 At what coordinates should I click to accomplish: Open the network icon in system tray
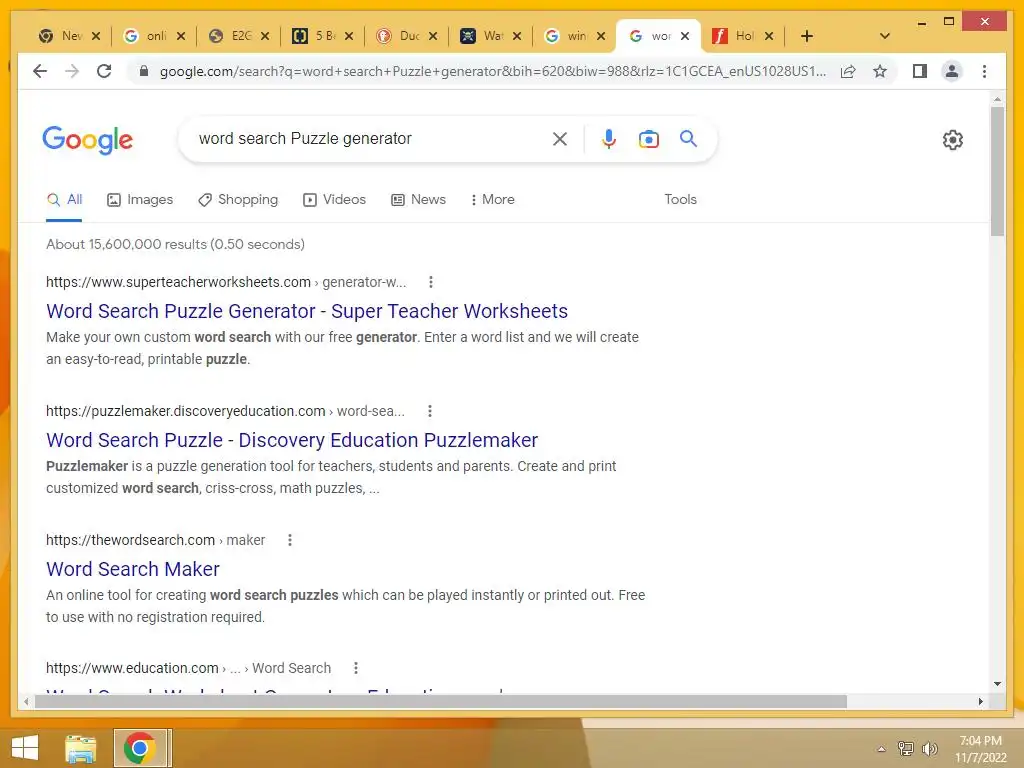click(x=906, y=749)
